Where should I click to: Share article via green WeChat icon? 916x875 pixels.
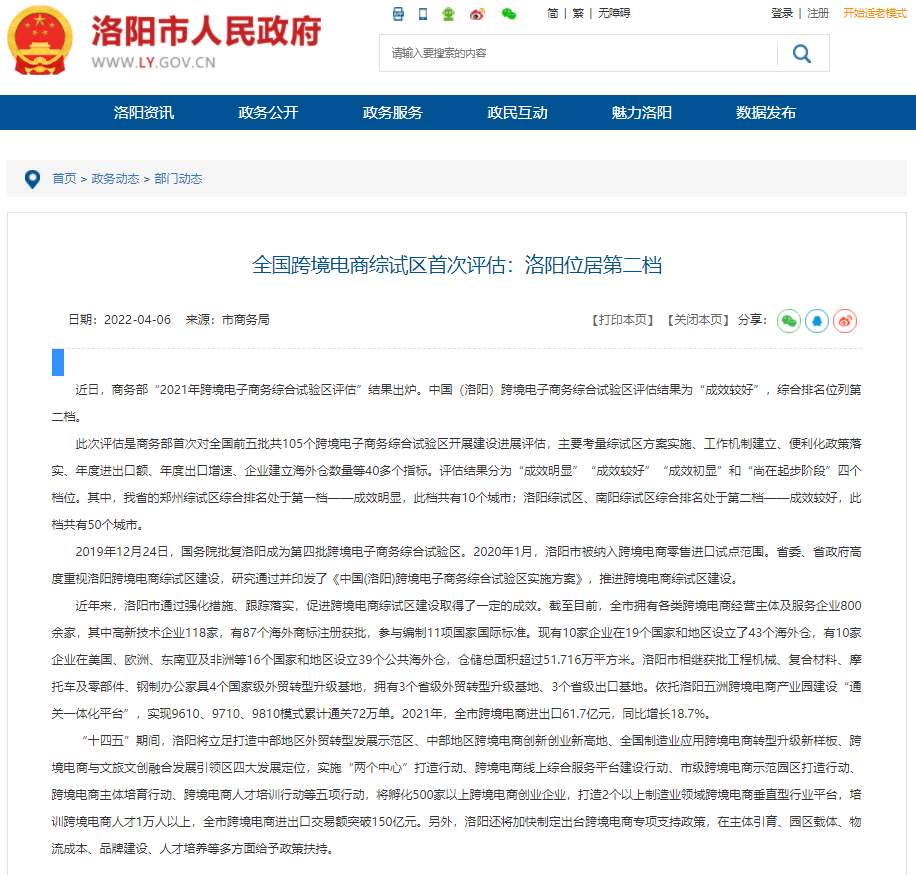789,321
